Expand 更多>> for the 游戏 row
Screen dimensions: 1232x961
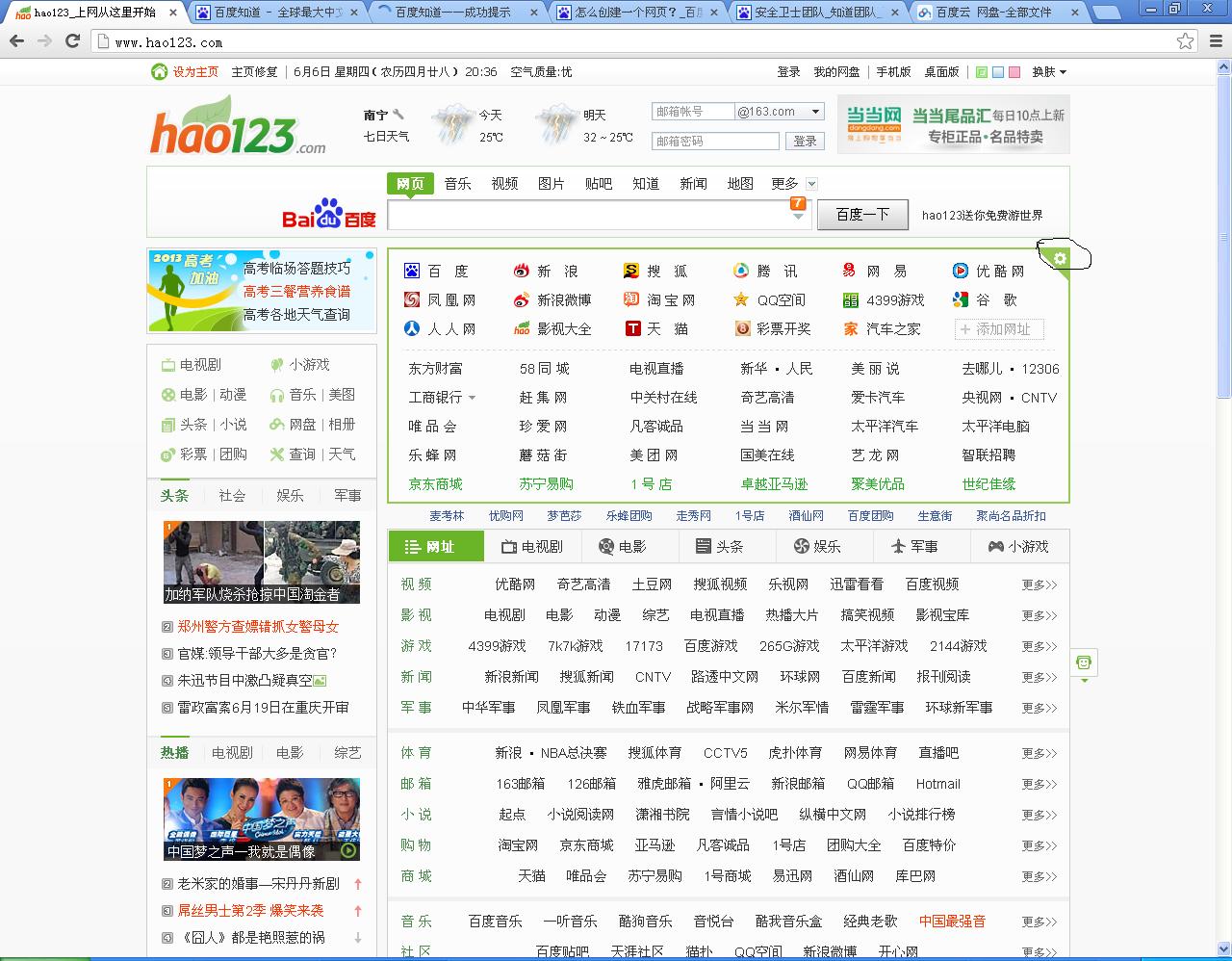click(1039, 646)
